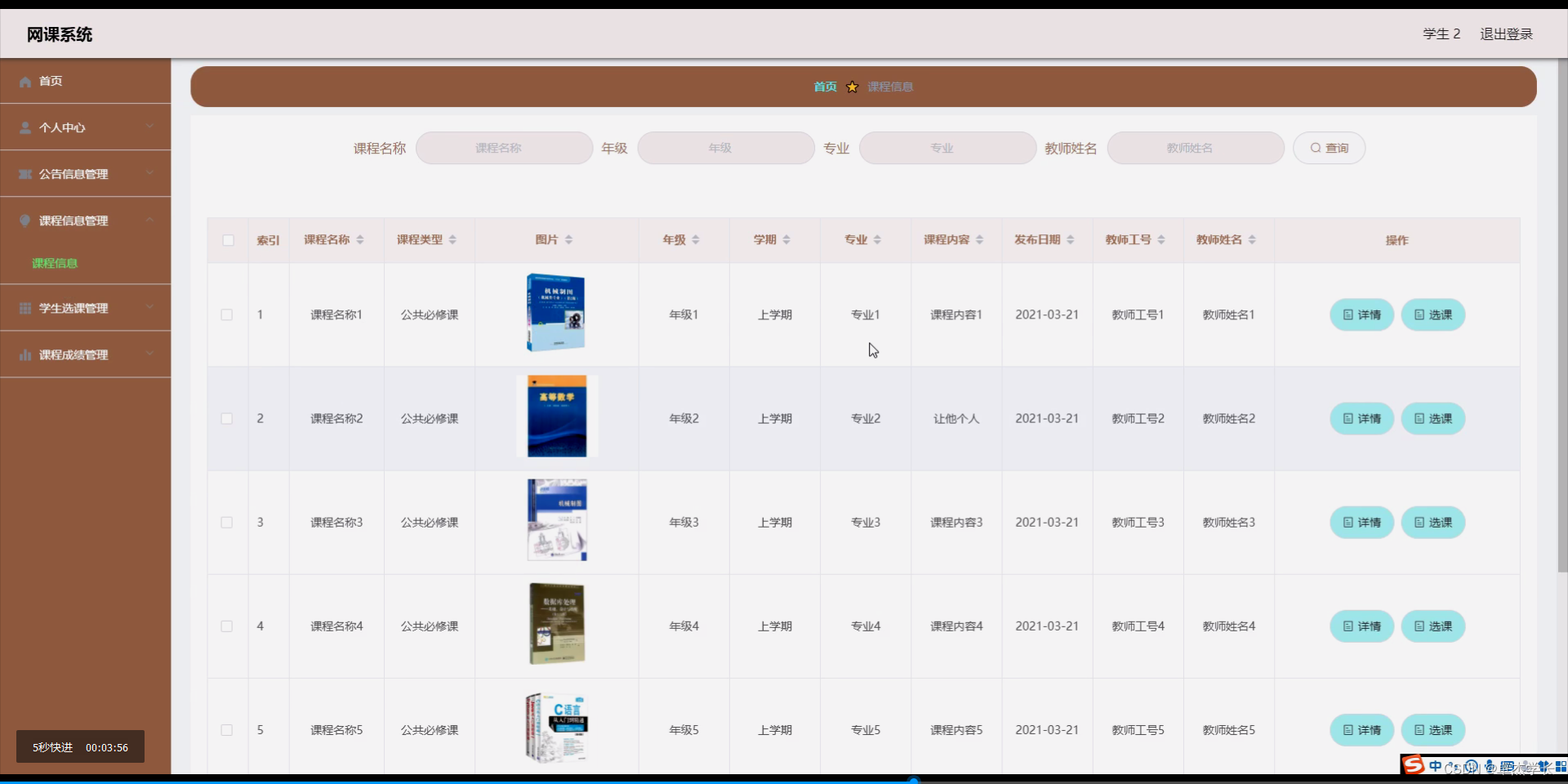
Task: Focus the 课程名称 search input
Action: [x=504, y=148]
